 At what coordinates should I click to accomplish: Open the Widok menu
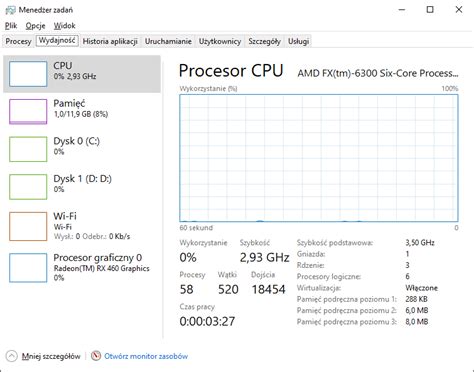65,26
